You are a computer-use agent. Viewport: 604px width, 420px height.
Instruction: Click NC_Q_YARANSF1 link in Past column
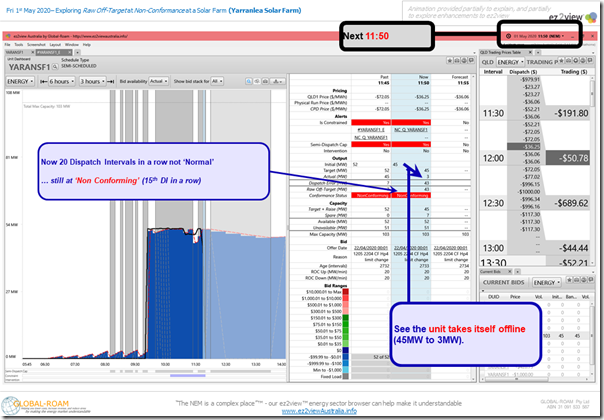[x=371, y=137]
